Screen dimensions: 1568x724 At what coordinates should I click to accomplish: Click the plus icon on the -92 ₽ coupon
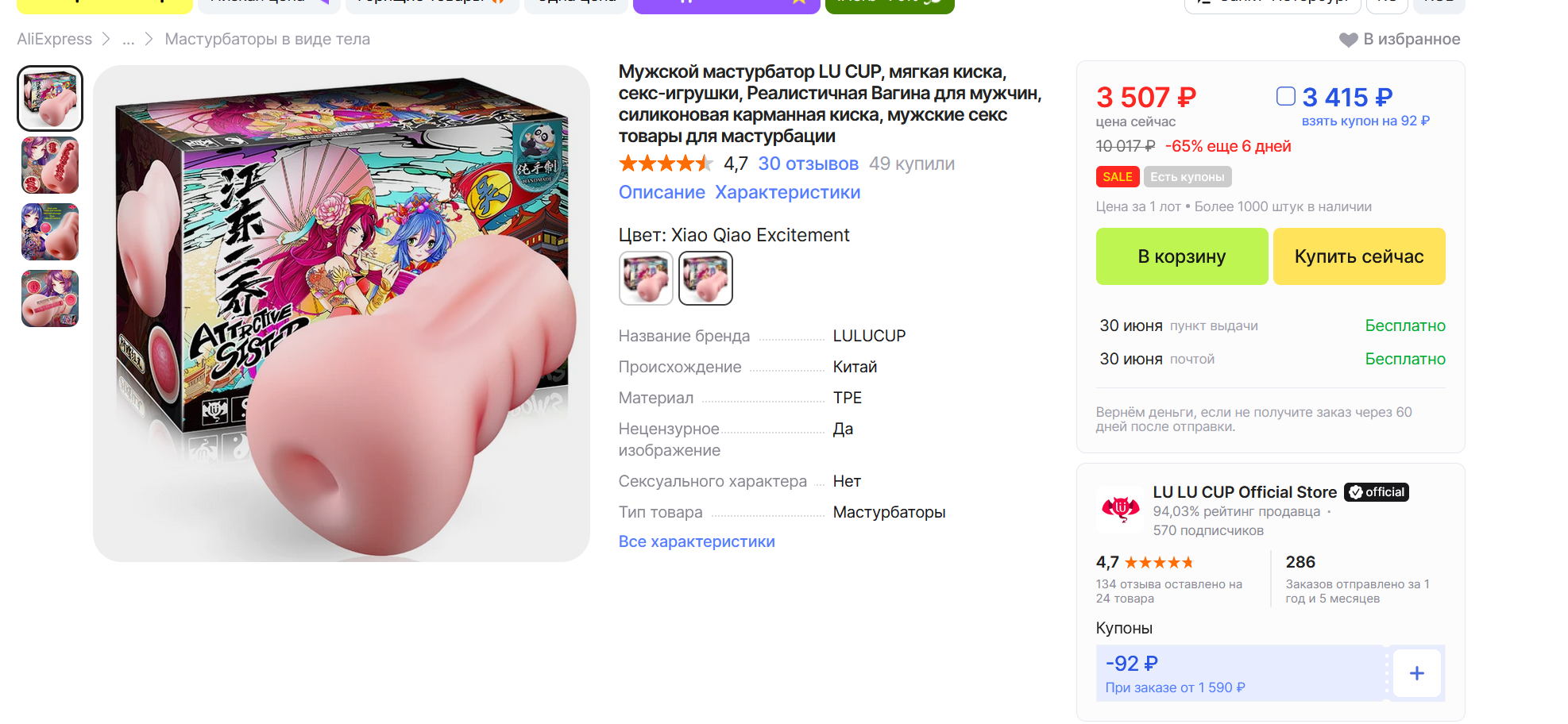[1416, 674]
